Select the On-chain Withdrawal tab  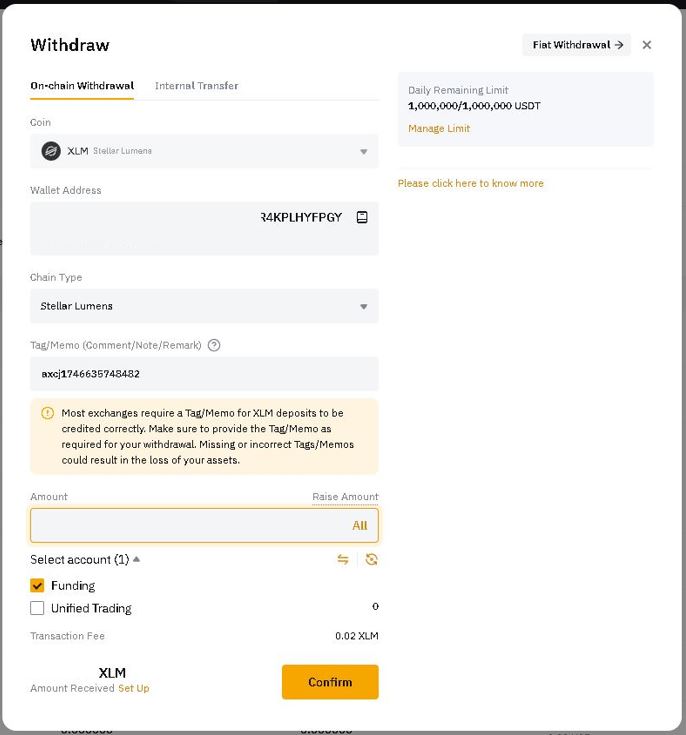(x=82, y=86)
